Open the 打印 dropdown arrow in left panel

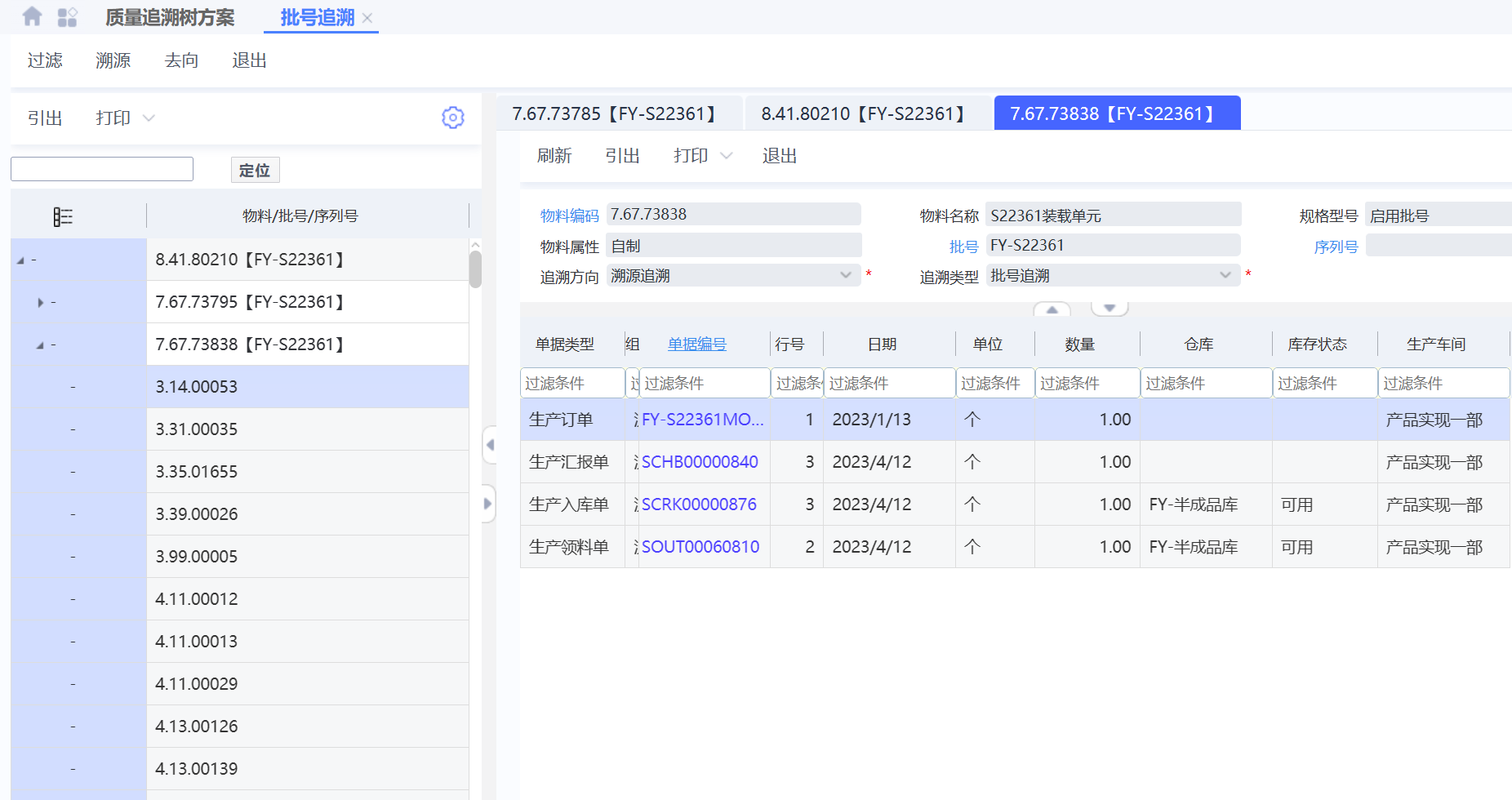point(149,118)
